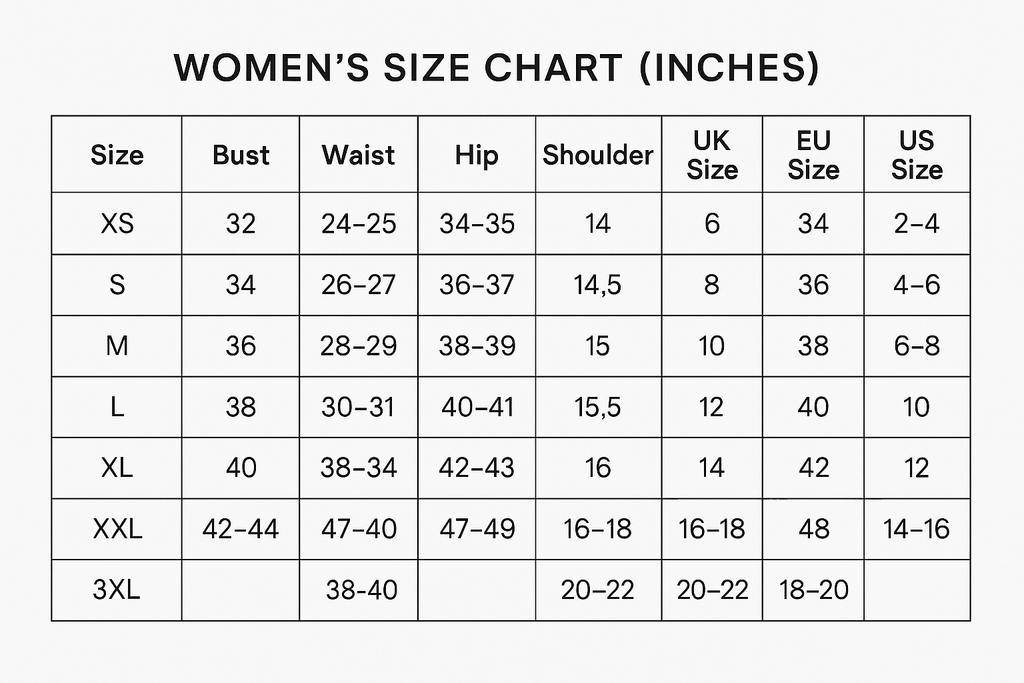Screen dimensions: 1024x683
Task: Select the empty 3XL bust cell
Action: [x=240, y=590]
